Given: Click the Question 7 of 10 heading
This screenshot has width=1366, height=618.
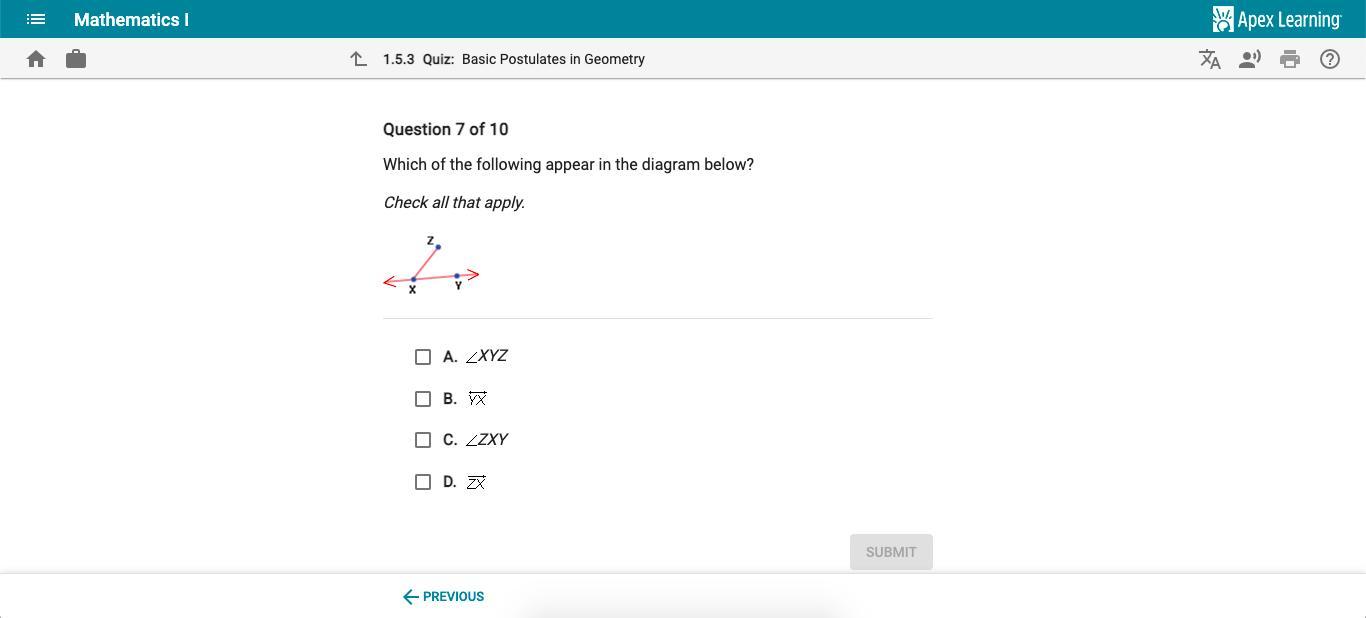Looking at the screenshot, I should coord(446,129).
